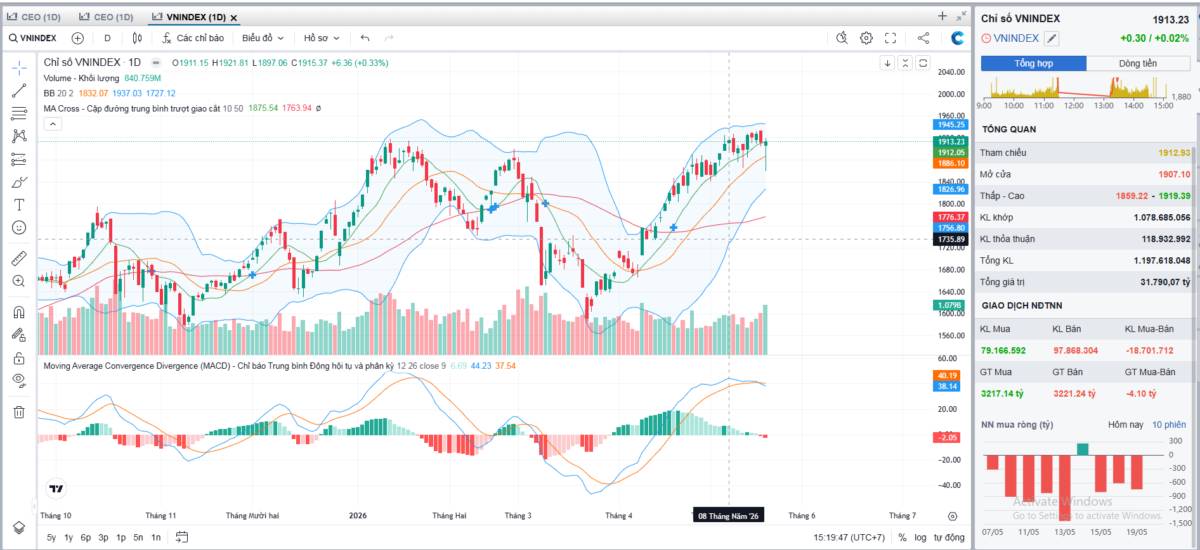Collapse the indicator legend chevron
1200x550 pixels.
(53, 124)
